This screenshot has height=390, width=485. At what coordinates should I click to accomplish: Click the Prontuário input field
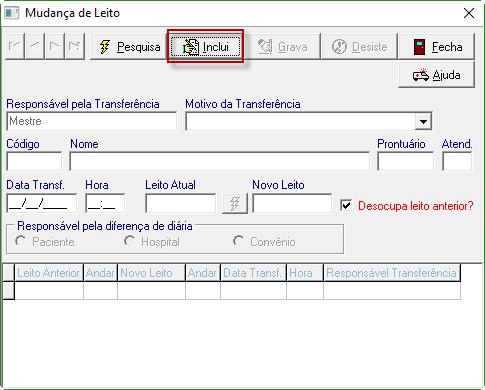[x=405, y=161]
